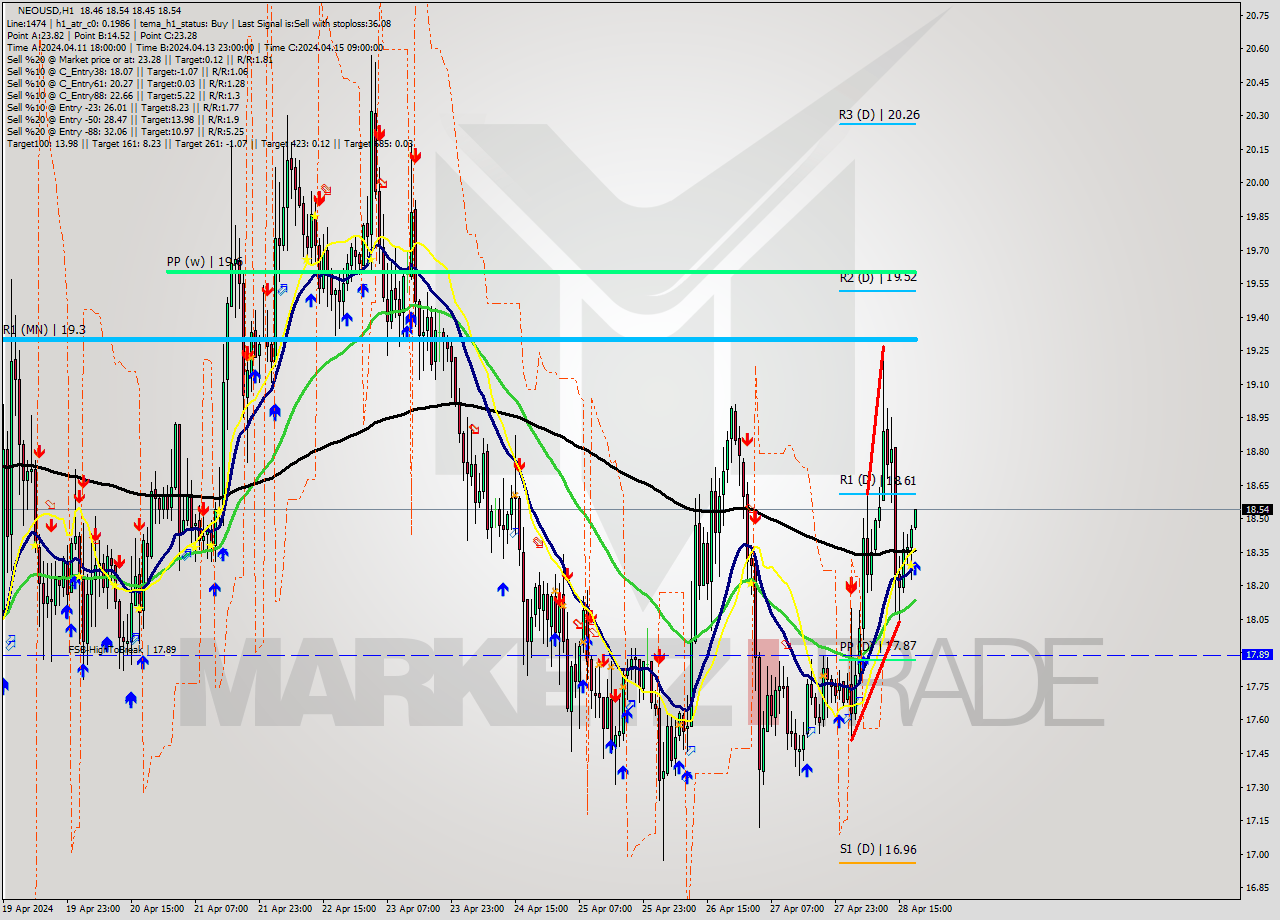
Task: Click the 'Sell %10 @ C_Entry38: 18.07' row
Action: click(x=127, y=71)
